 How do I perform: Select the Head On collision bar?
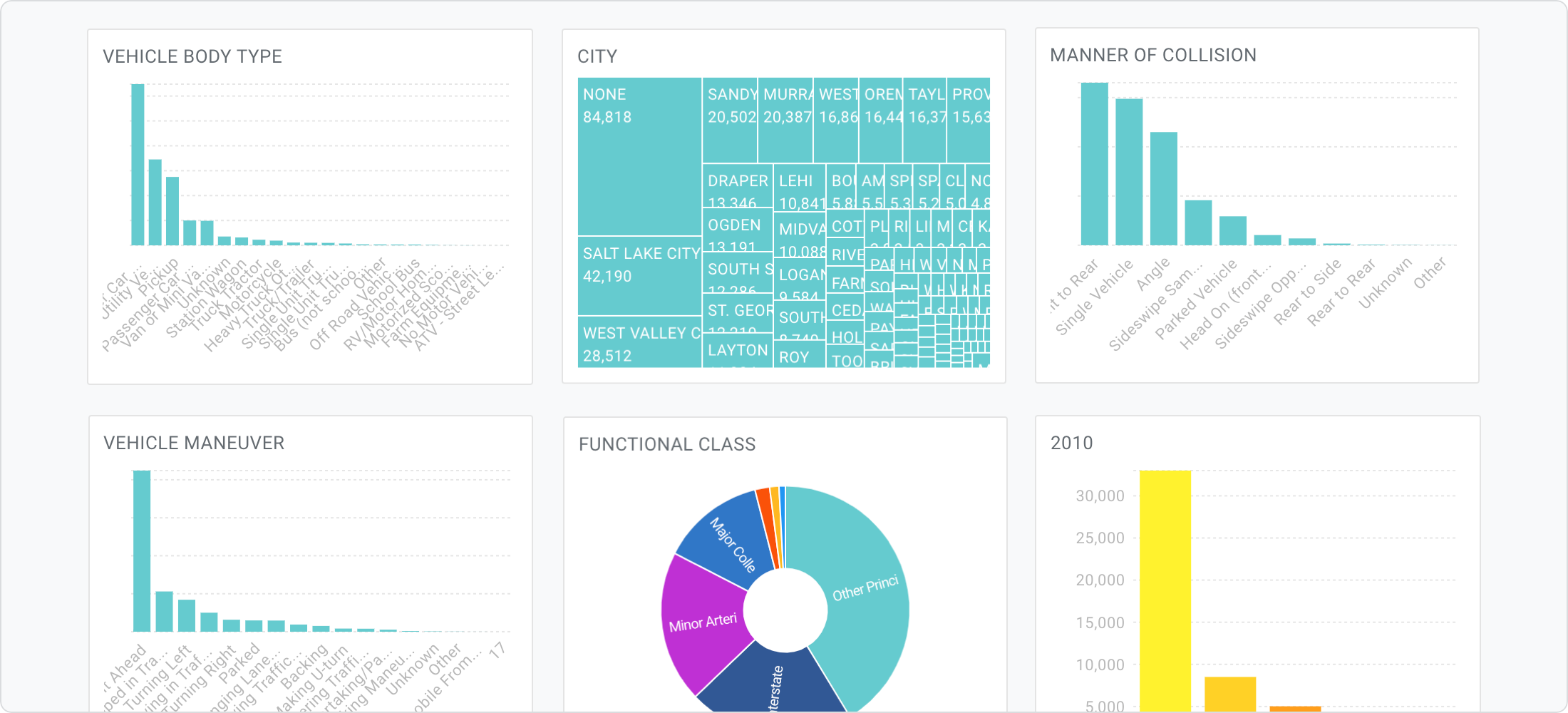[x=1267, y=240]
